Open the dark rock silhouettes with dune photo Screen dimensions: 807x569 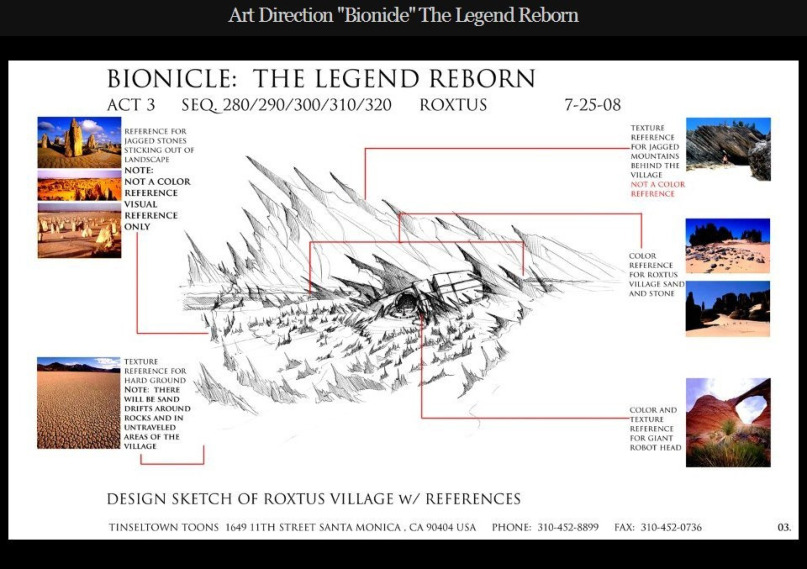728,309
